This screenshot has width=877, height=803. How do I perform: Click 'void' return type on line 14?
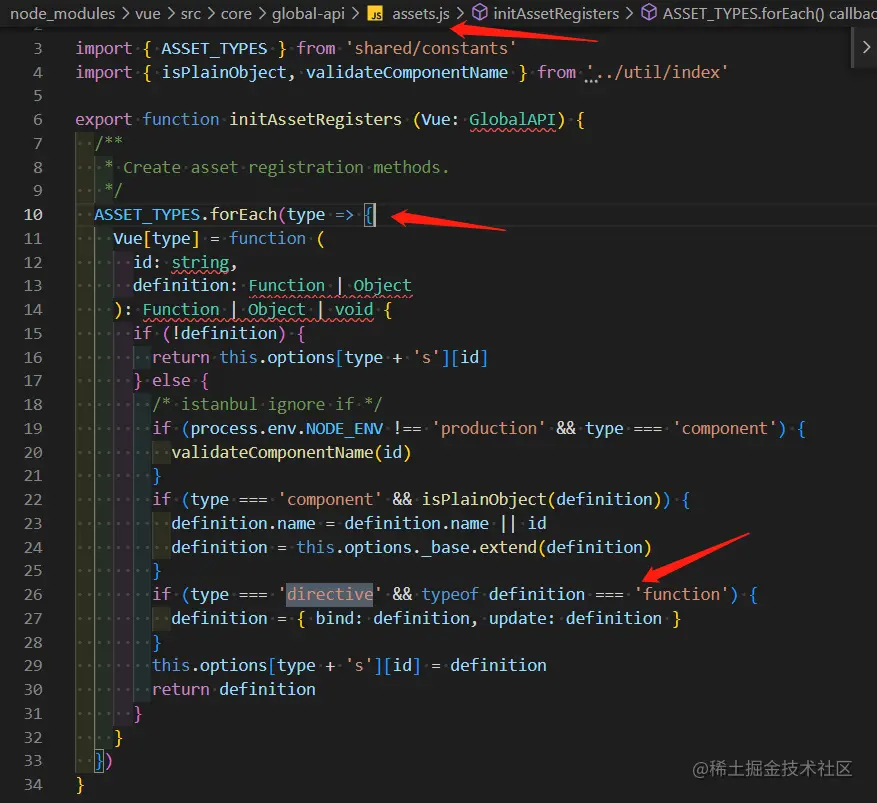[354, 310]
